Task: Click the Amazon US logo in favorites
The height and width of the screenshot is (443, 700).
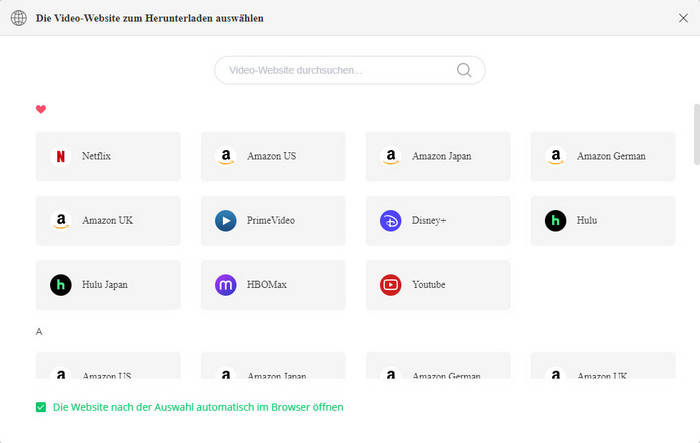Action: (226, 156)
